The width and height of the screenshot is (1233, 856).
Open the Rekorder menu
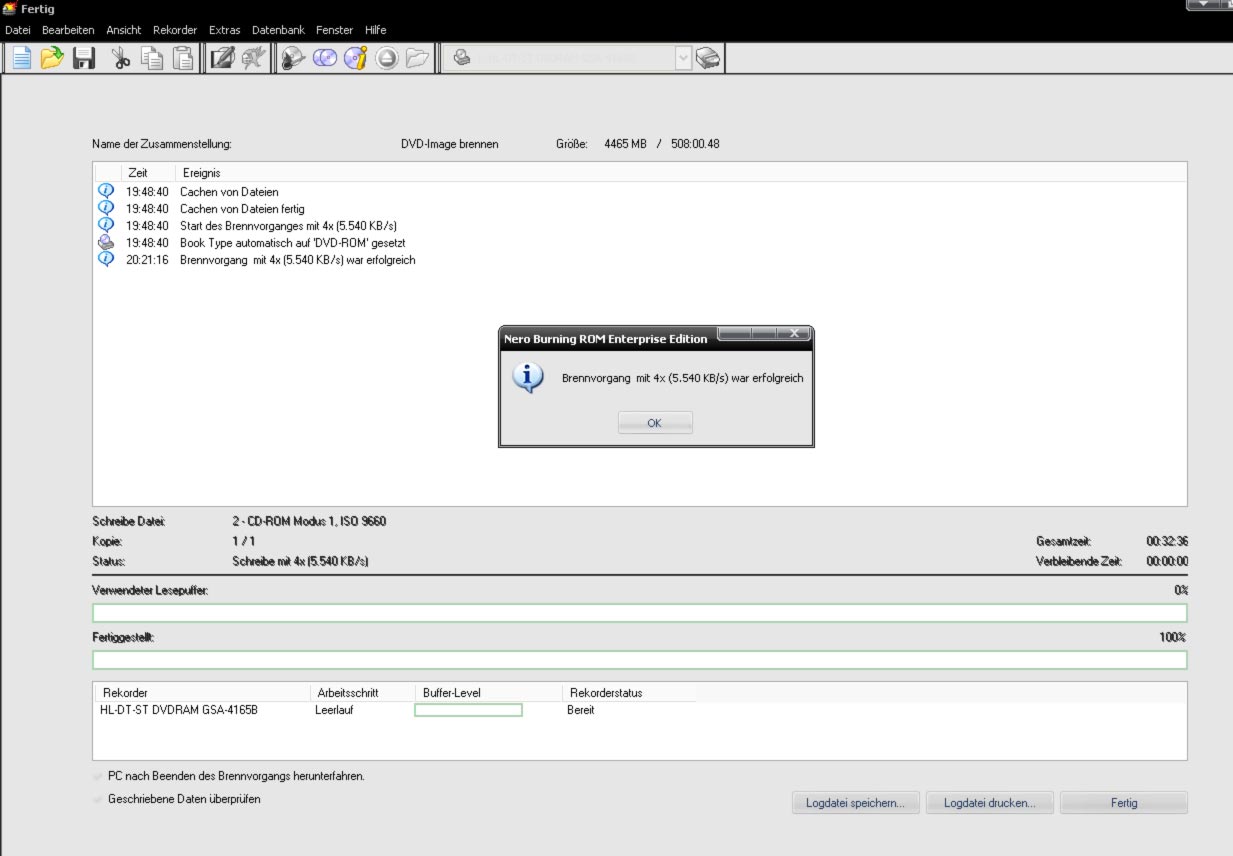click(x=175, y=30)
